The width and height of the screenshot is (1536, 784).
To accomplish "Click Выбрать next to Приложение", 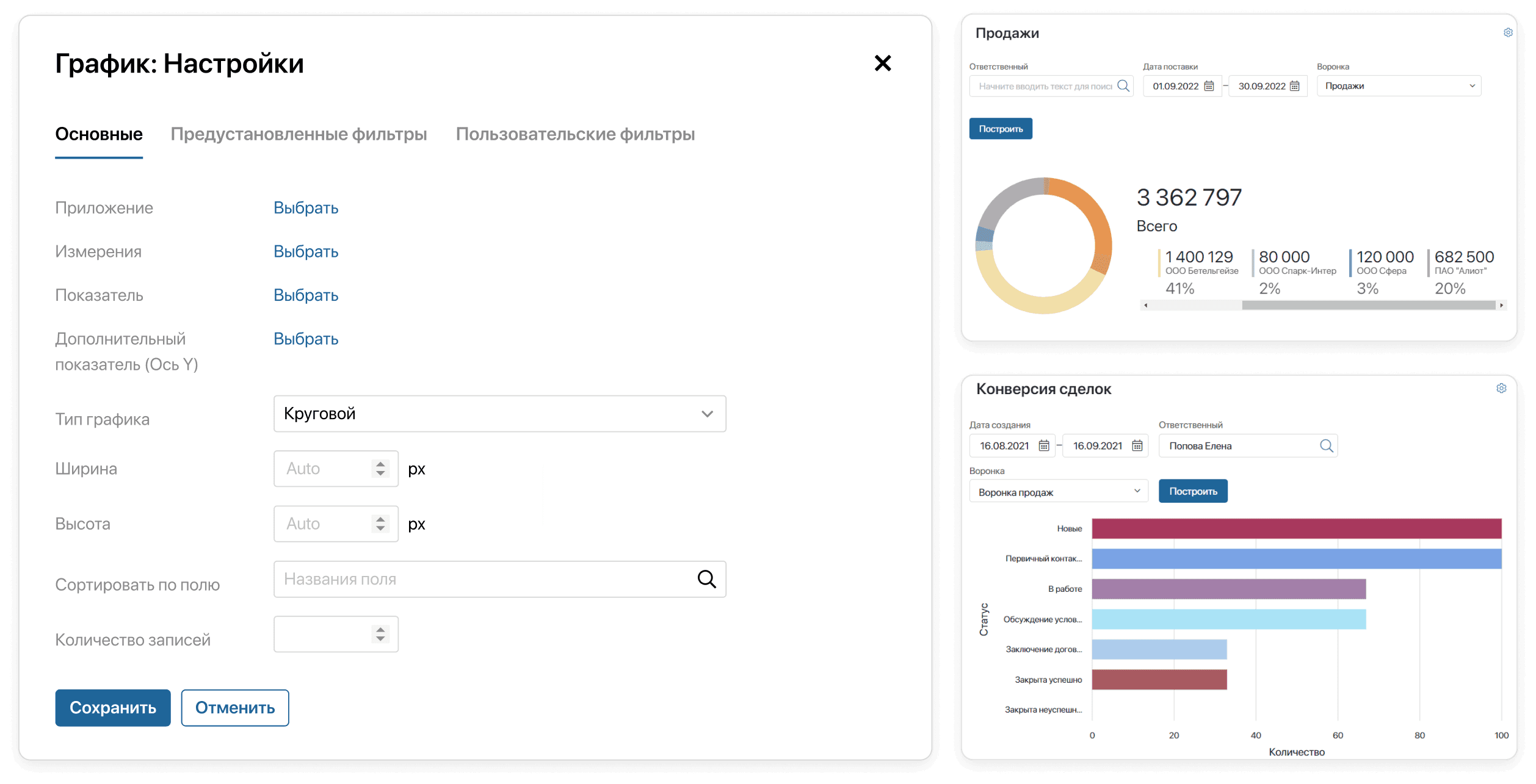I will (x=306, y=208).
